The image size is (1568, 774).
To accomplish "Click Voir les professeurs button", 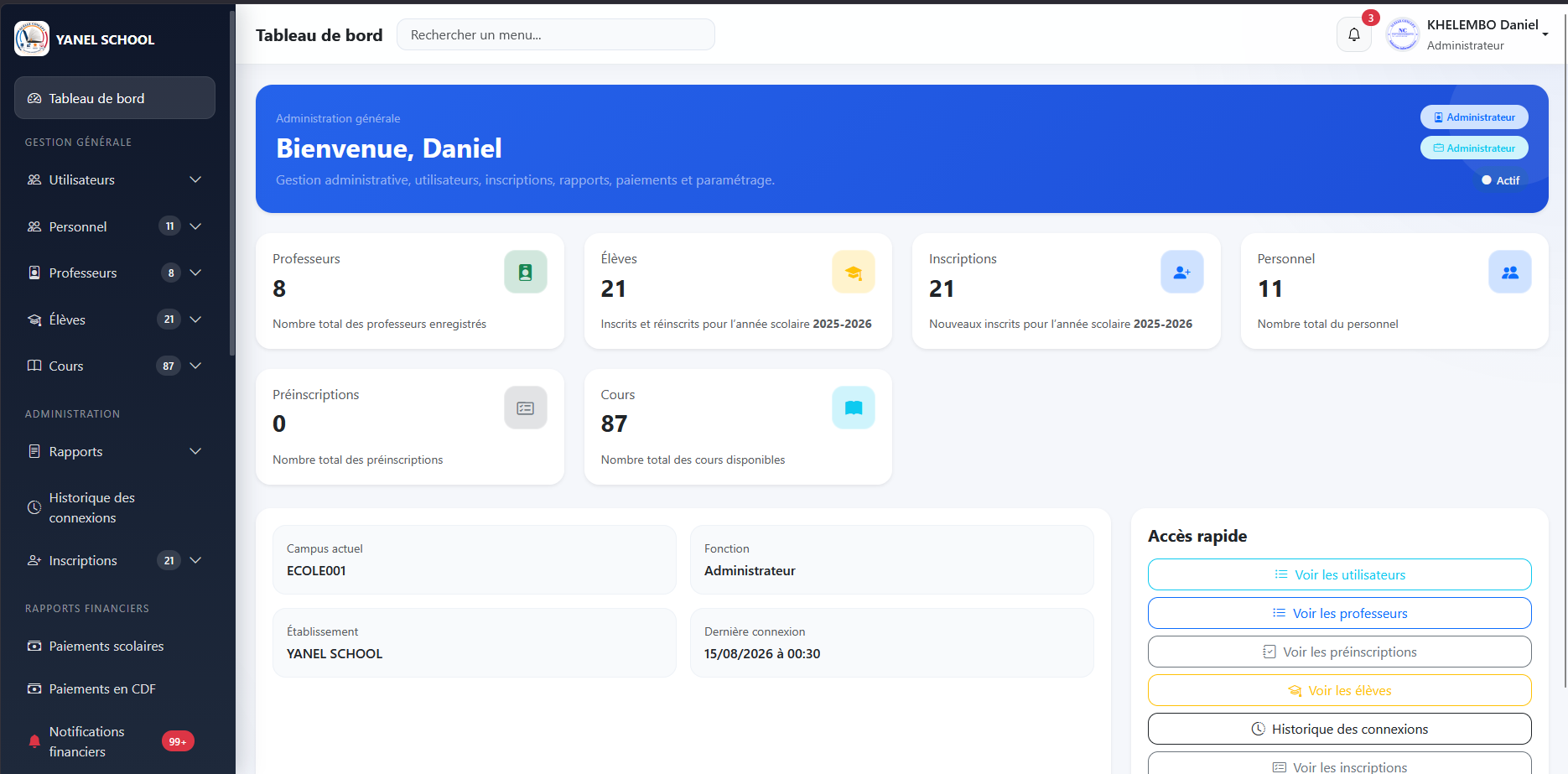I will (x=1339, y=613).
